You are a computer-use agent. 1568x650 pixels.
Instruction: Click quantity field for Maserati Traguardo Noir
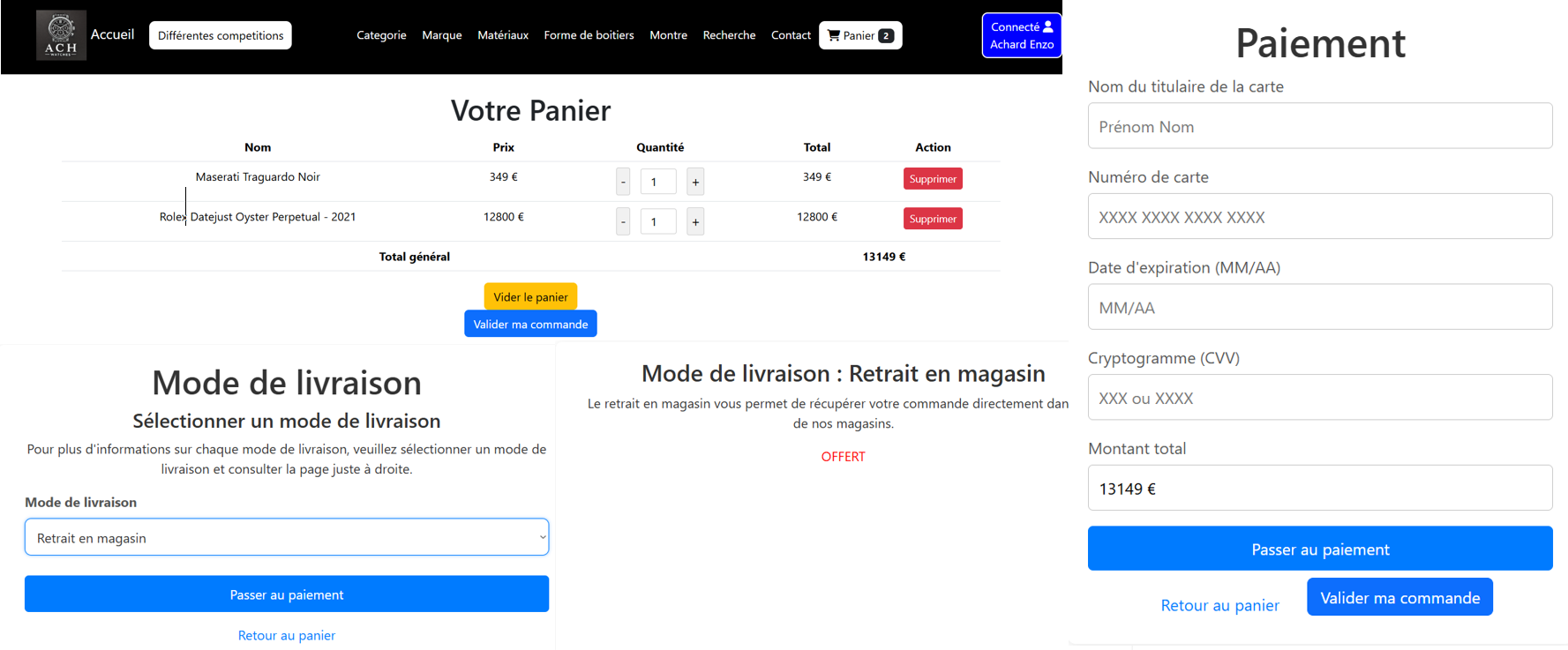pyautogui.click(x=658, y=182)
